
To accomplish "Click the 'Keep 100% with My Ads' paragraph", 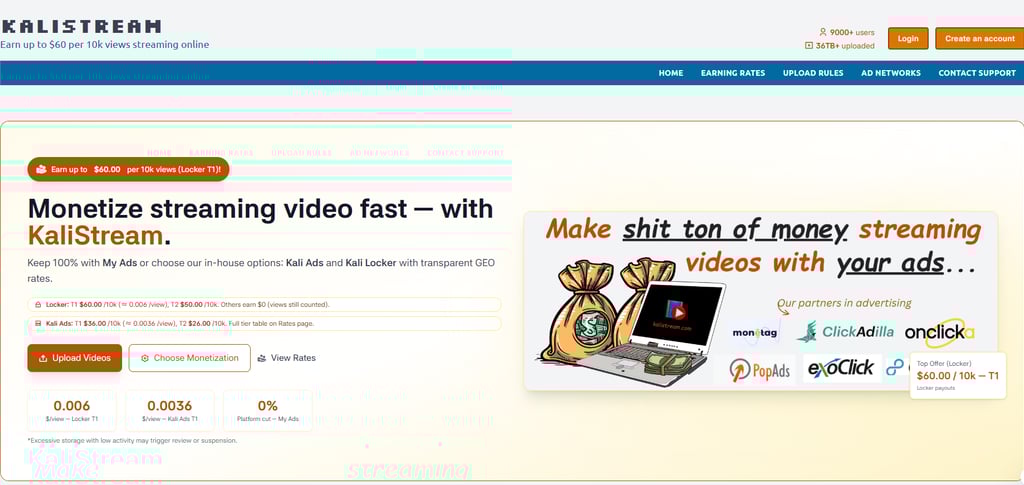I will [261, 270].
